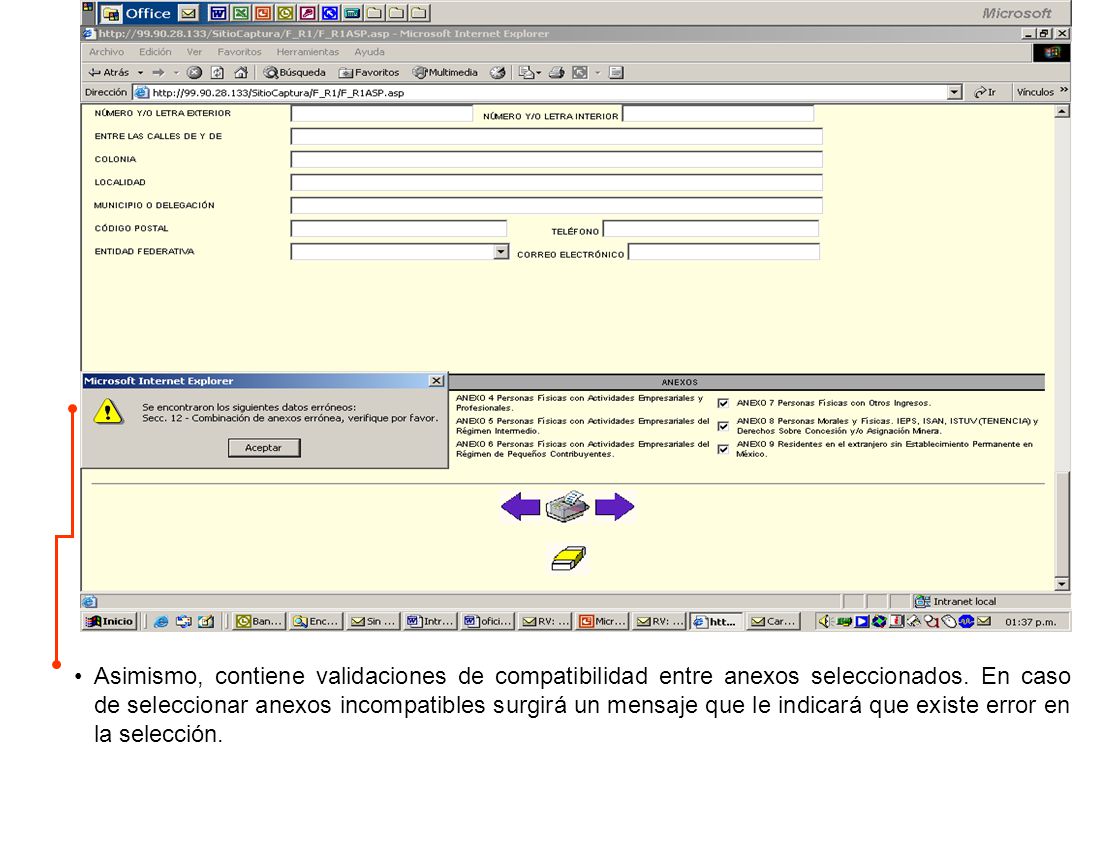The image size is (1116, 860).
Task: Switch to the Car... taskbar window
Action: tap(774, 622)
